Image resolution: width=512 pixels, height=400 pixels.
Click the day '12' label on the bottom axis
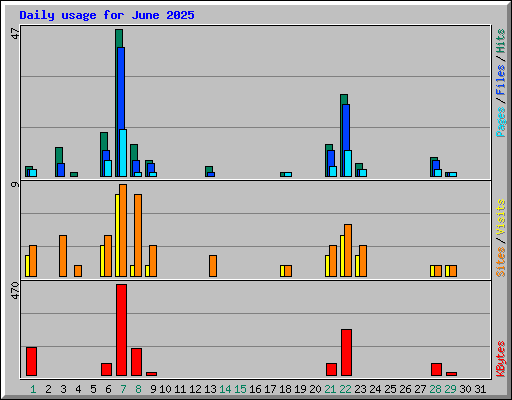195,389
